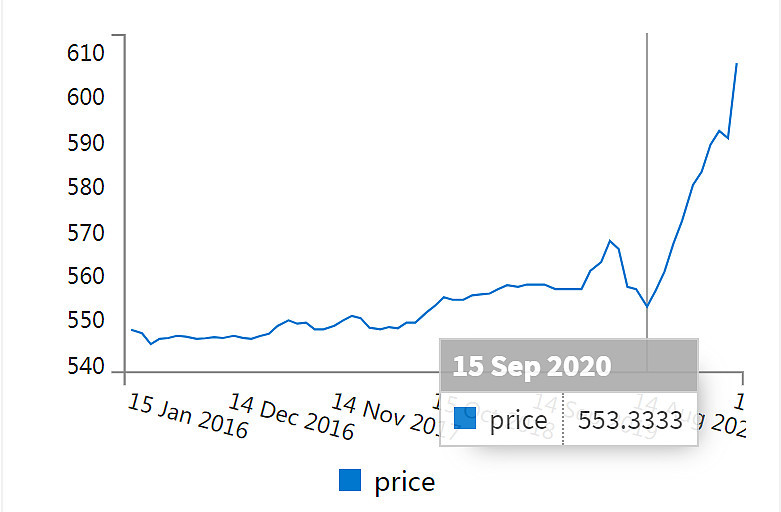
Task: Click the 15 Jan 2016 x-axis label
Action: (x=188, y=415)
